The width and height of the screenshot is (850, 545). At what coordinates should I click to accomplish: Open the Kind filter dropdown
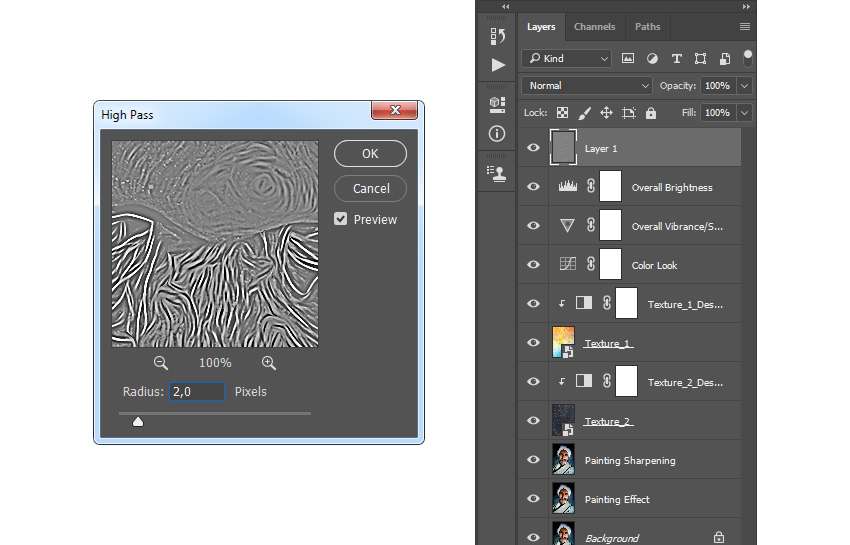tap(567, 59)
